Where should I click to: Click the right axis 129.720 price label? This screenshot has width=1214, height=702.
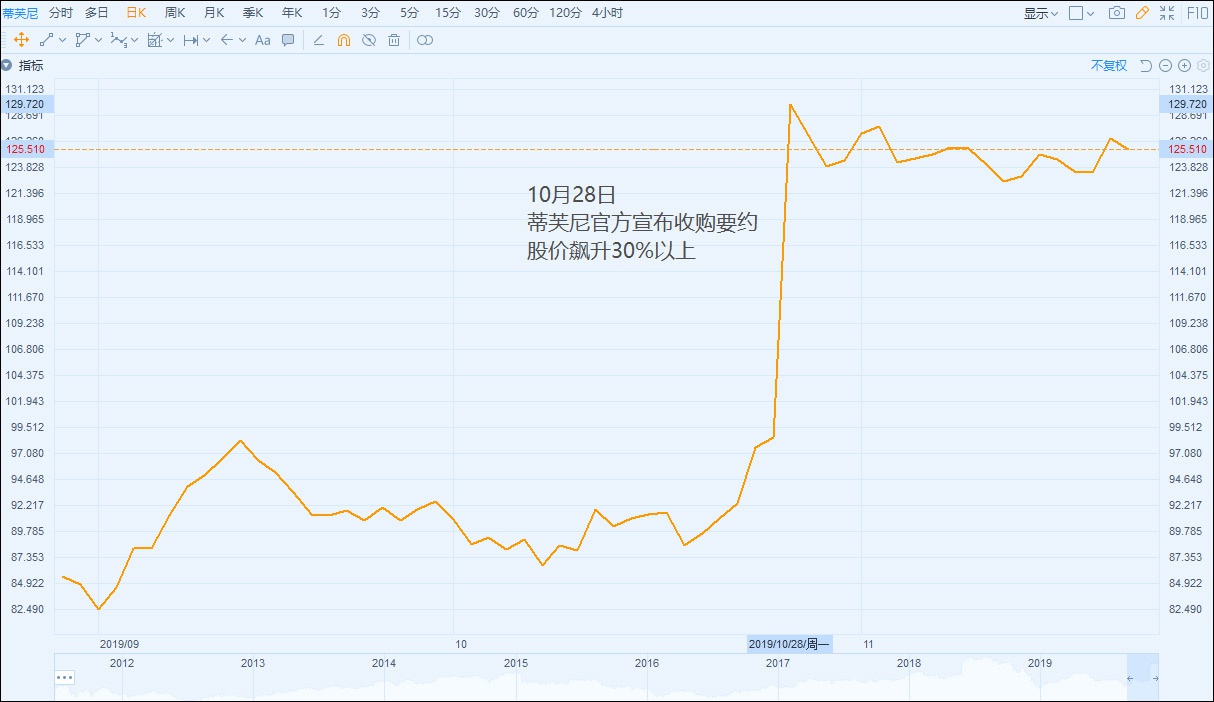pos(1187,104)
